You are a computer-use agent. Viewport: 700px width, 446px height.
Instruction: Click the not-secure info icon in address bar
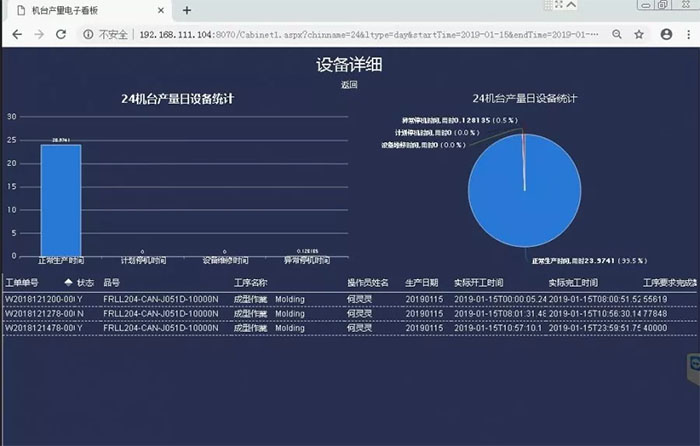[88, 34]
